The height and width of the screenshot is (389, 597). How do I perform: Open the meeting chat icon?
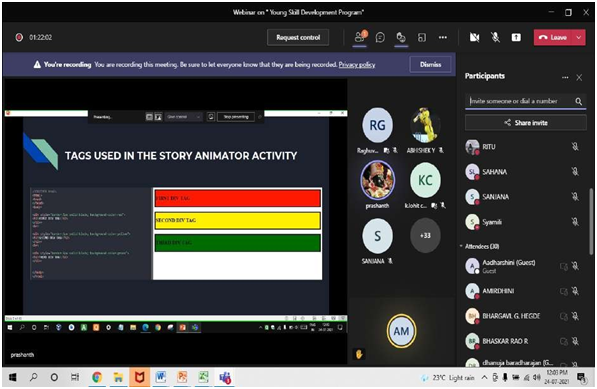[x=380, y=37]
